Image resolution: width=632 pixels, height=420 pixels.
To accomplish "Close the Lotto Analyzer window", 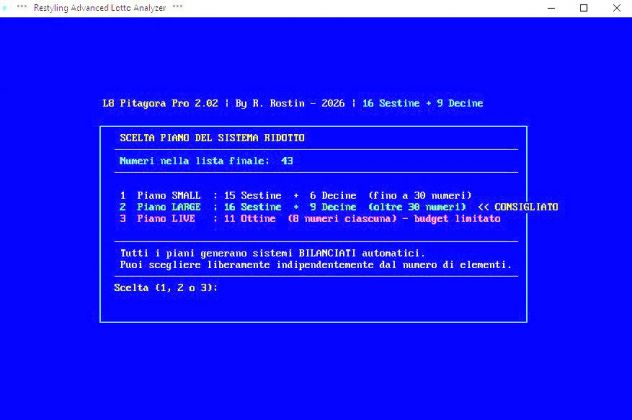I will [617, 8].
